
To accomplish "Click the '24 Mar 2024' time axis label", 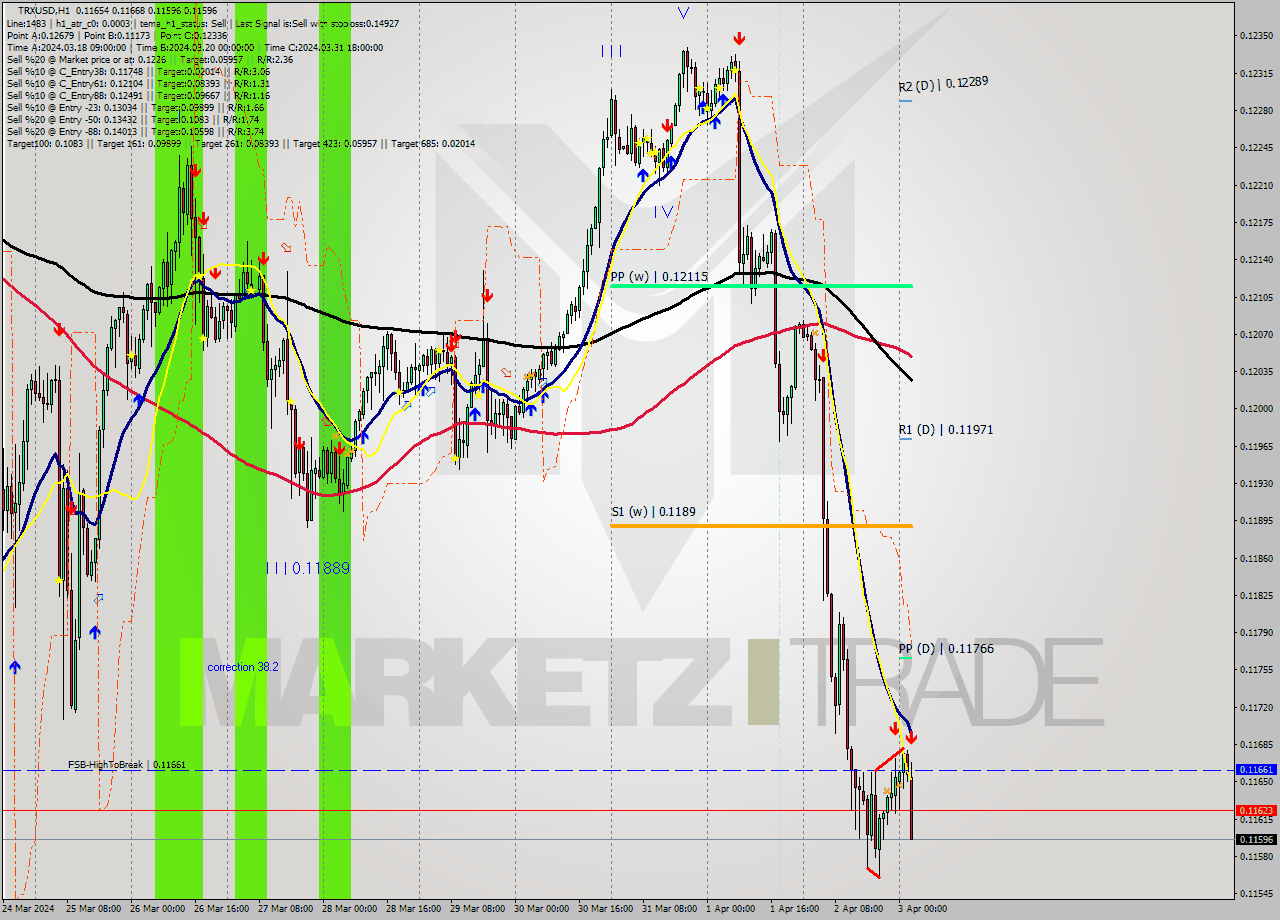I will click(x=30, y=910).
